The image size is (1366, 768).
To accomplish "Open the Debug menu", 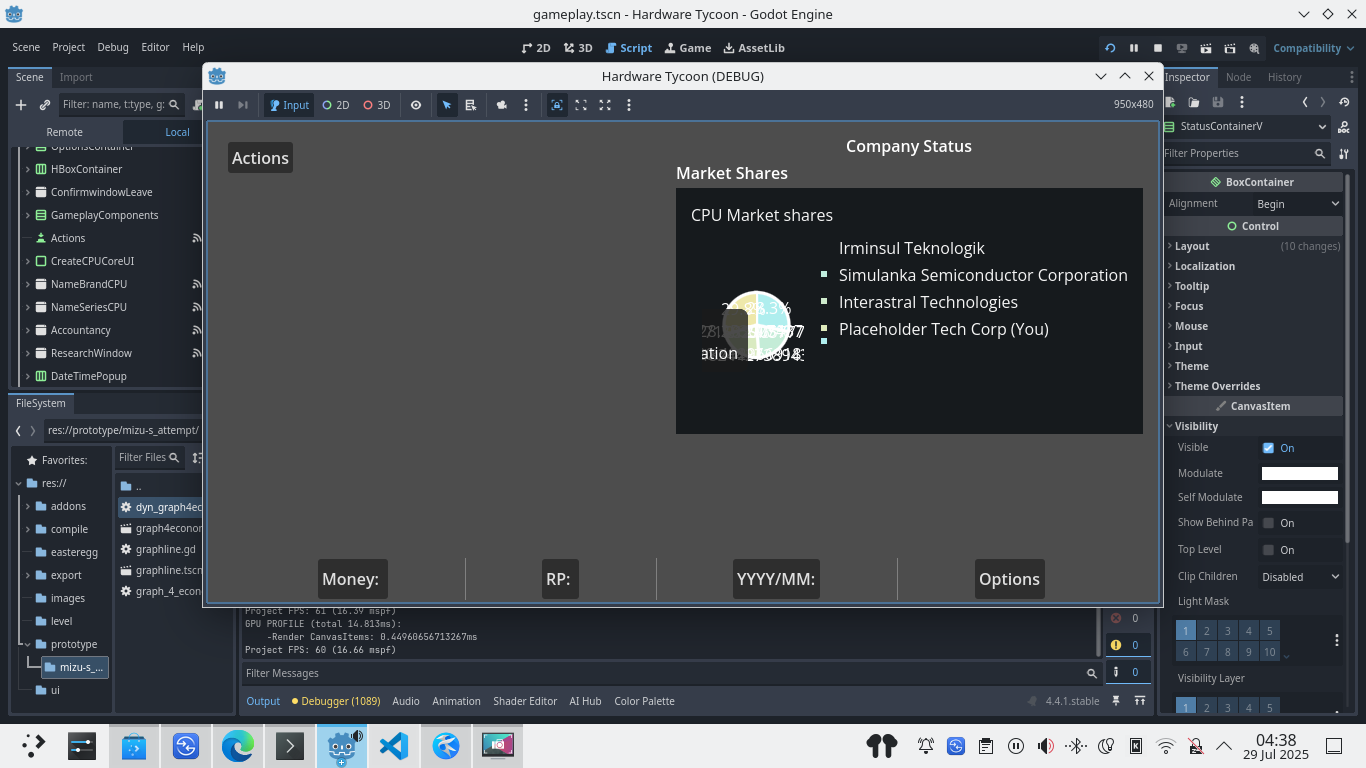I will coord(113,47).
